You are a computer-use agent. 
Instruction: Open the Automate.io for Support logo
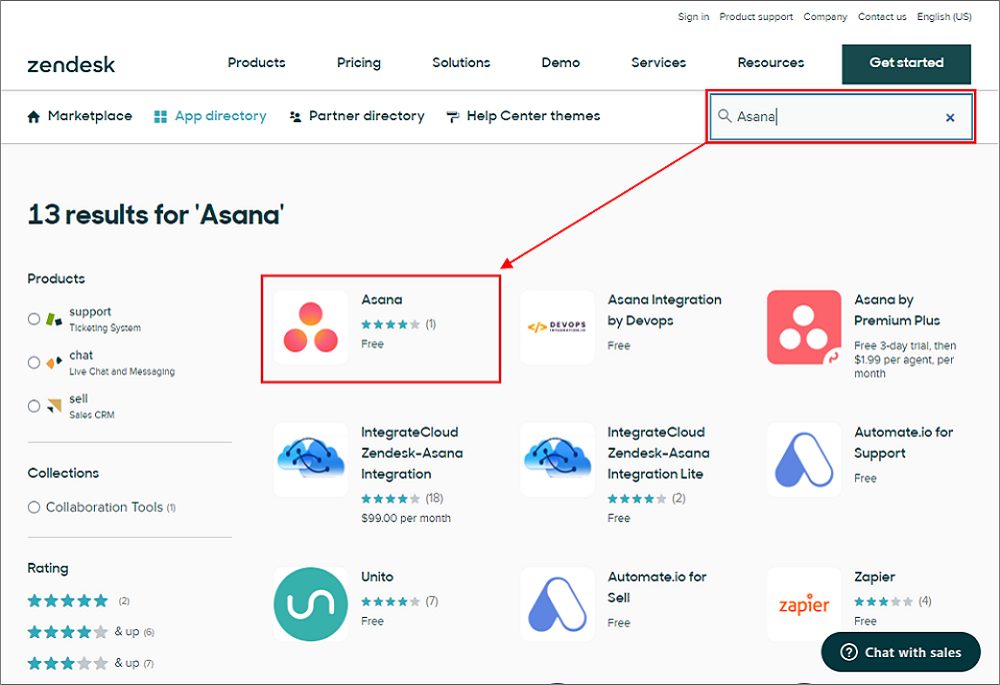coord(804,459)
